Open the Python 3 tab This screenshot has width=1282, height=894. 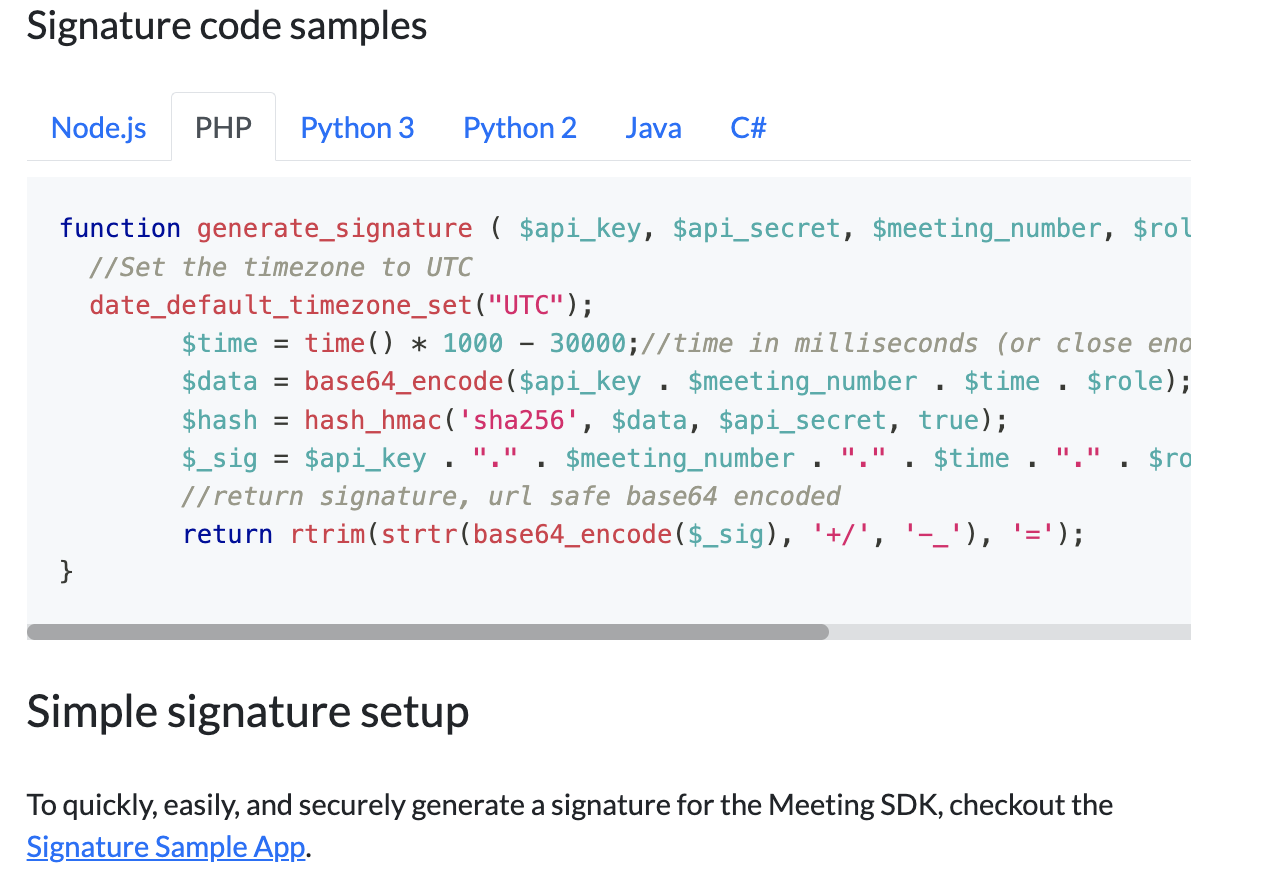click(x=357, y=128)
